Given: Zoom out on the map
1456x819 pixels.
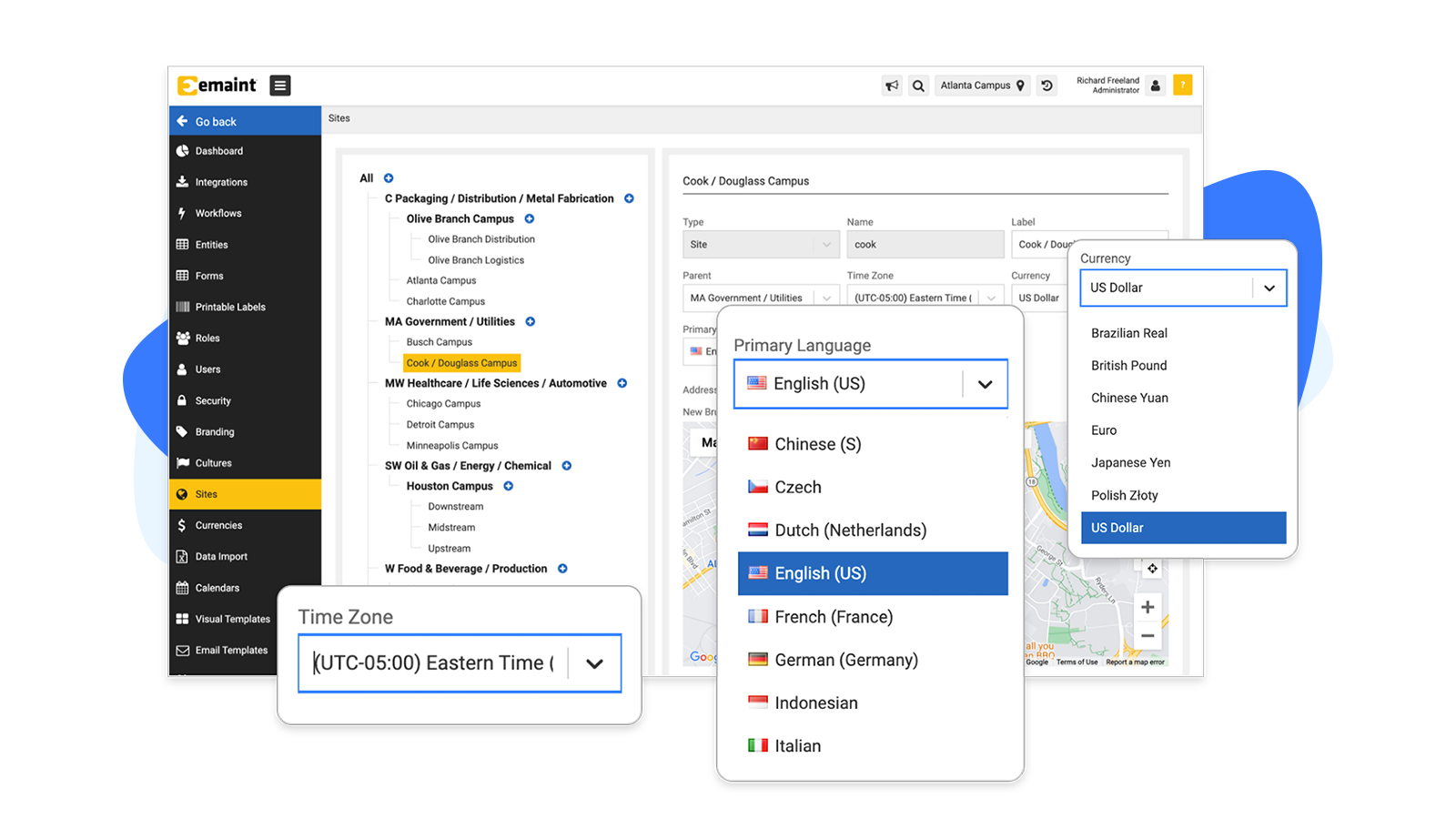Looking at the screenshot, I should (x=1148, y=636).
